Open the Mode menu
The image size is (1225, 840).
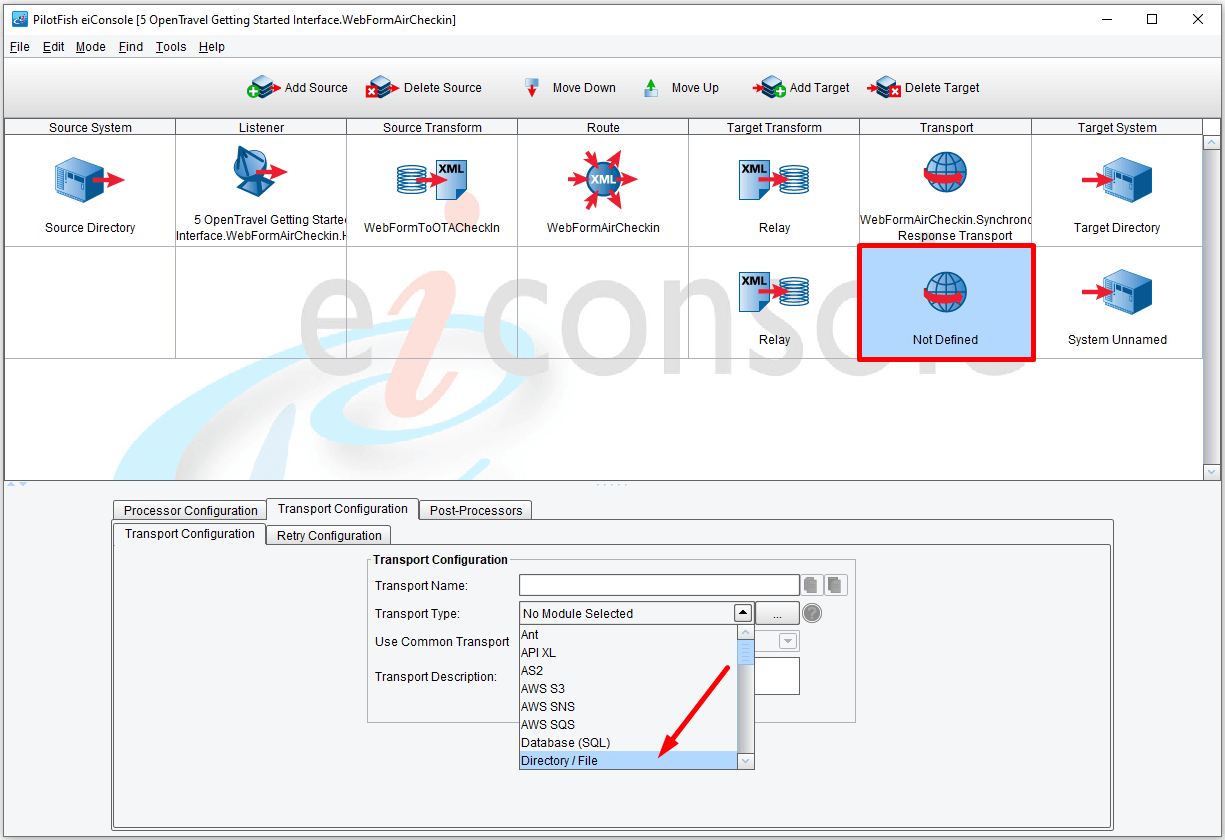(x=90, y=47)
